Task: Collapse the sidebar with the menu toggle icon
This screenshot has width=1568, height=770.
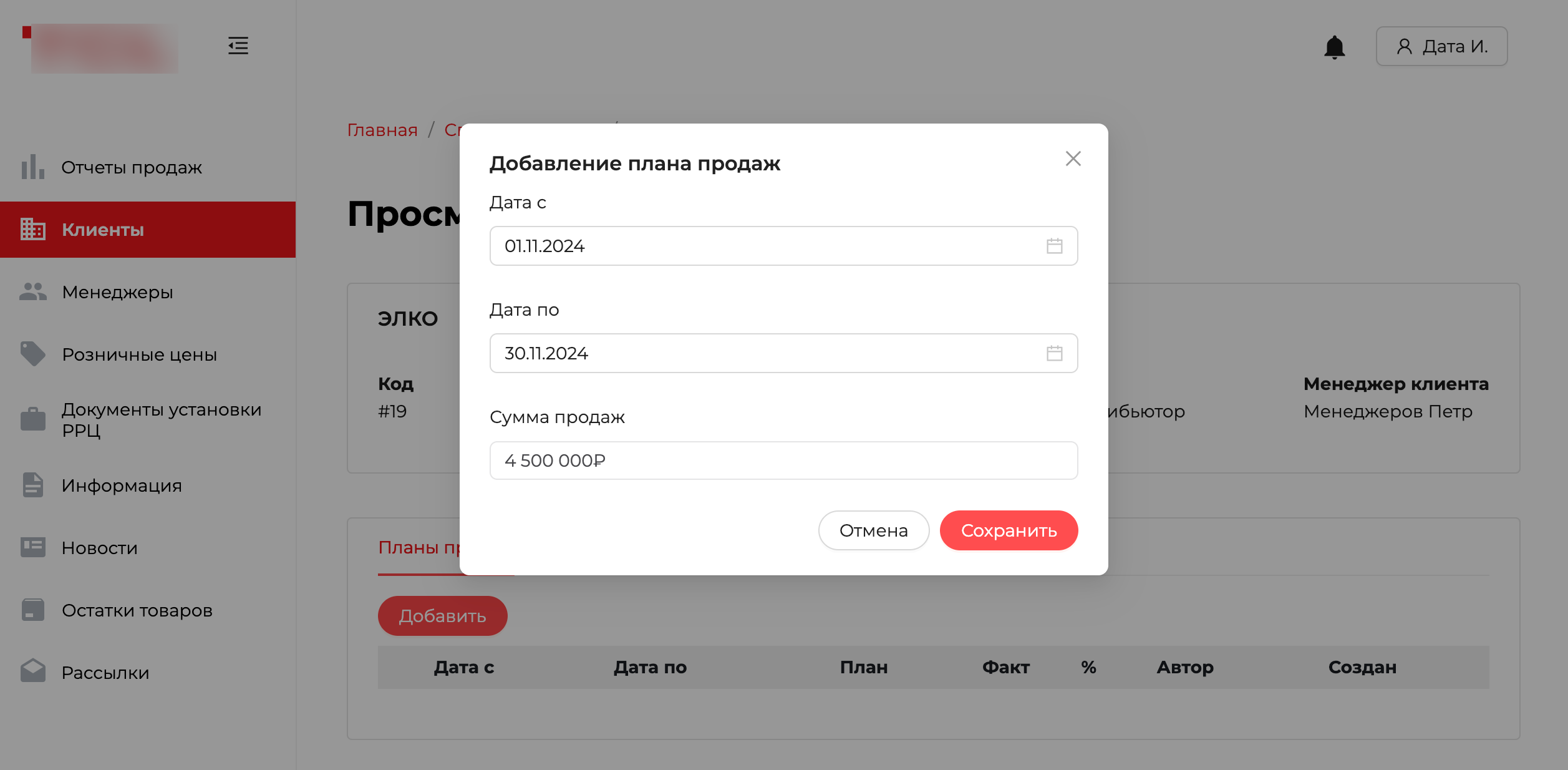Action: (238, 46)
